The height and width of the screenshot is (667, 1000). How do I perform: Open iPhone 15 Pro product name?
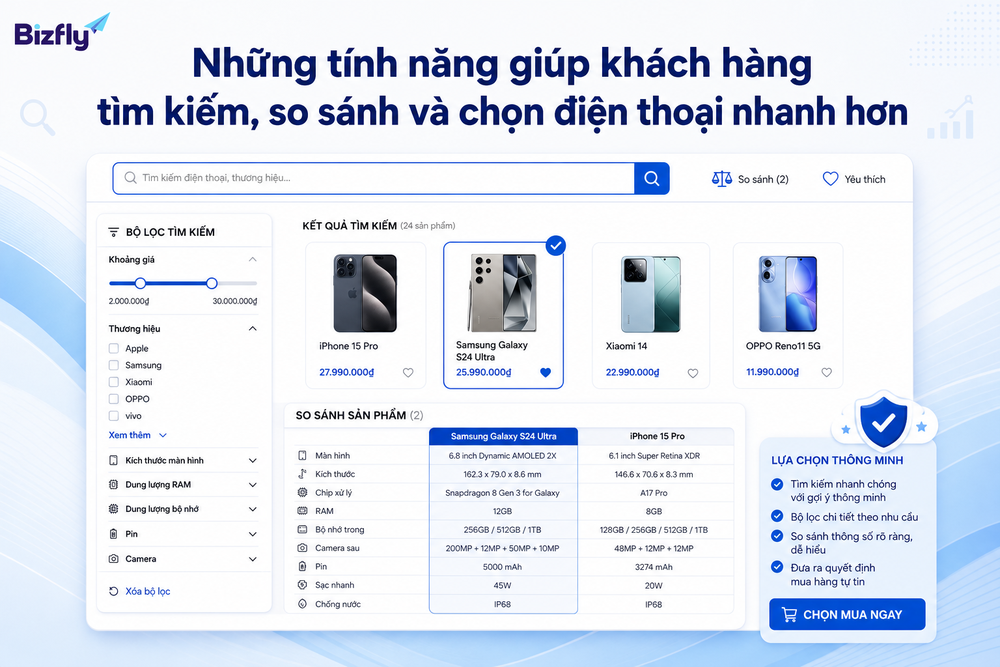[x=348, y=346]
